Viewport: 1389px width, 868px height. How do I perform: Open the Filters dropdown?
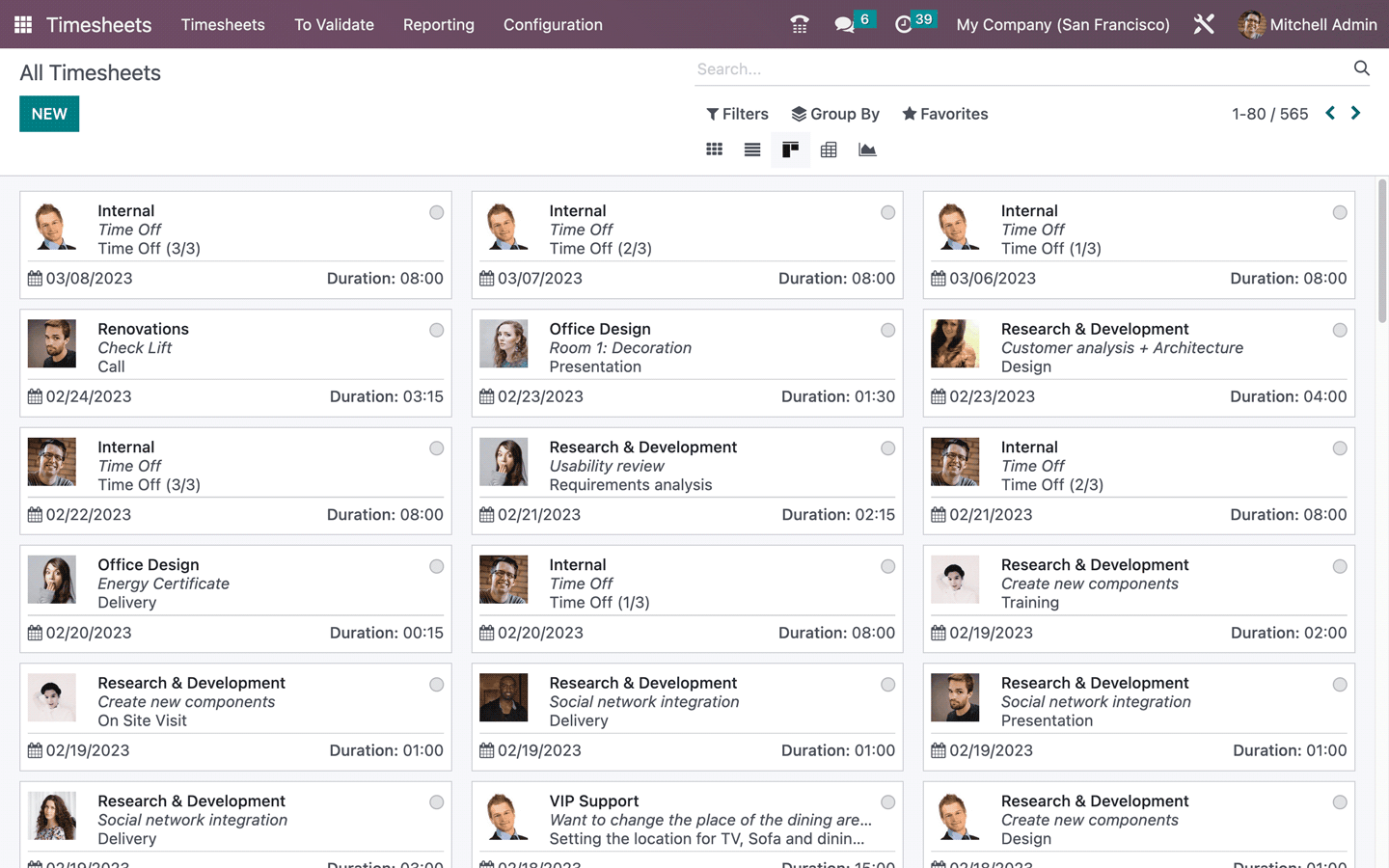click(737, 113)
